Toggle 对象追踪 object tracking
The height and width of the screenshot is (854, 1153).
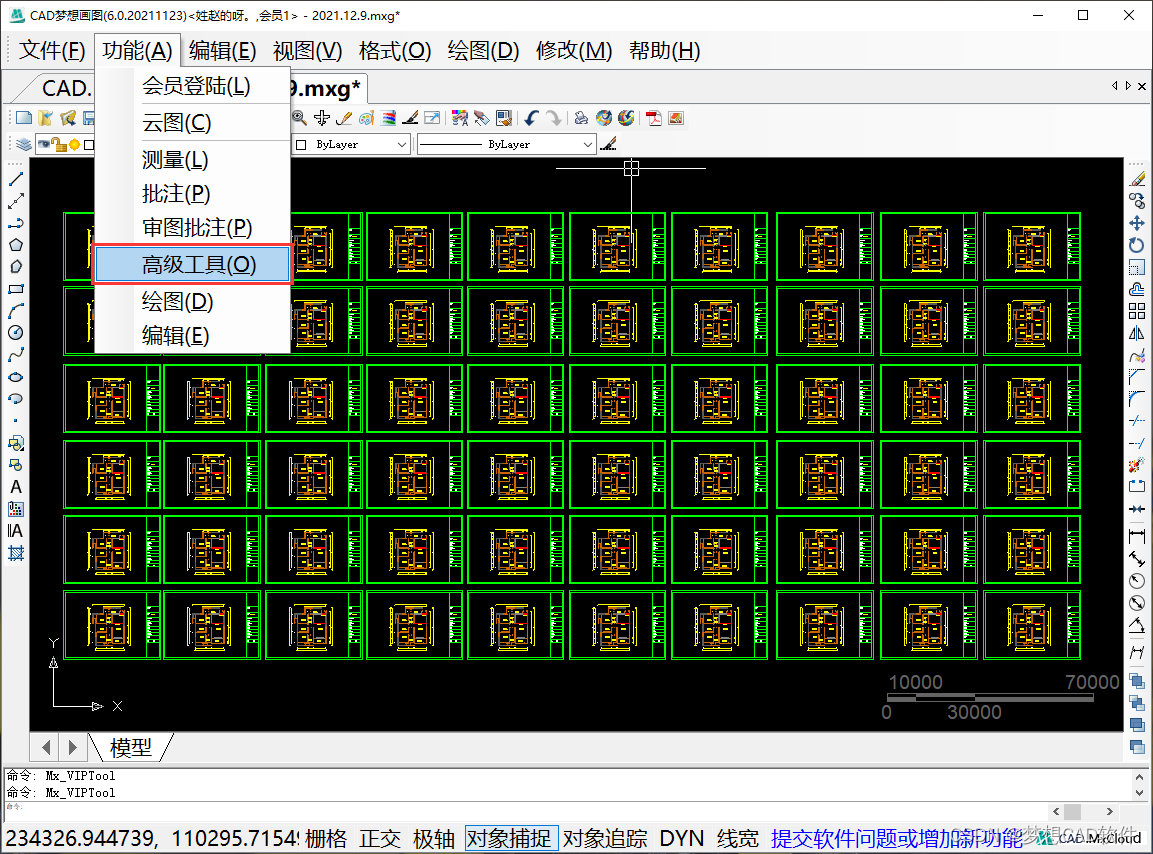pyautogui.click(x=604, y=839)
